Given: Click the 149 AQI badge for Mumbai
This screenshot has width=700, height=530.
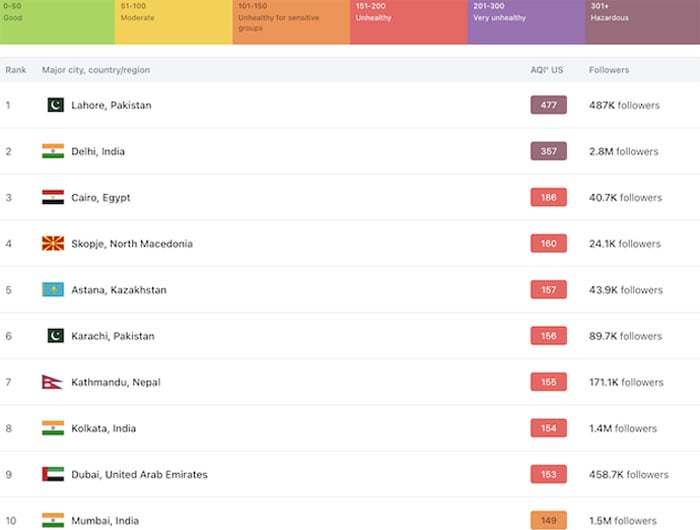Looking at the screenshot, I should [x=549, y=520].
